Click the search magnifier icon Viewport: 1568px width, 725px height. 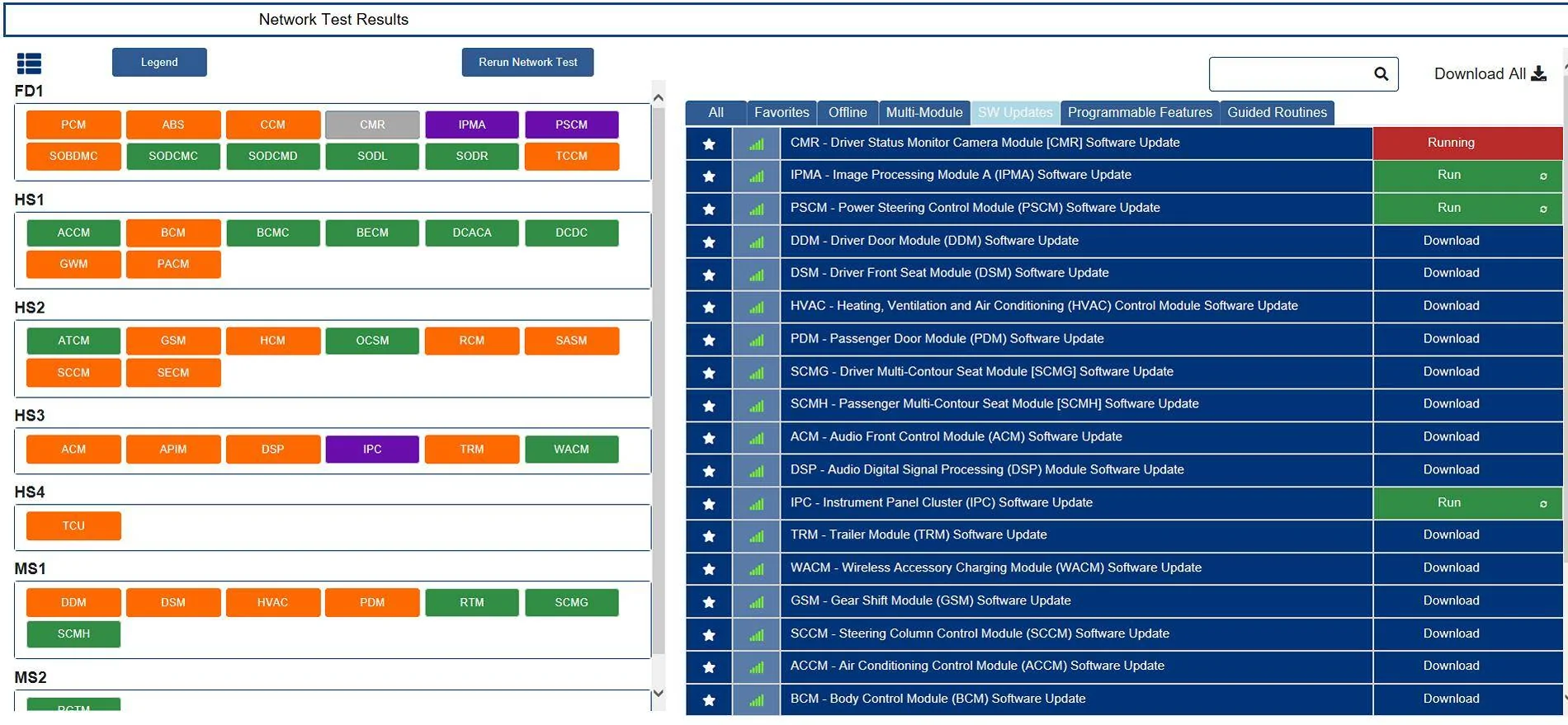tap(1381, 74)
